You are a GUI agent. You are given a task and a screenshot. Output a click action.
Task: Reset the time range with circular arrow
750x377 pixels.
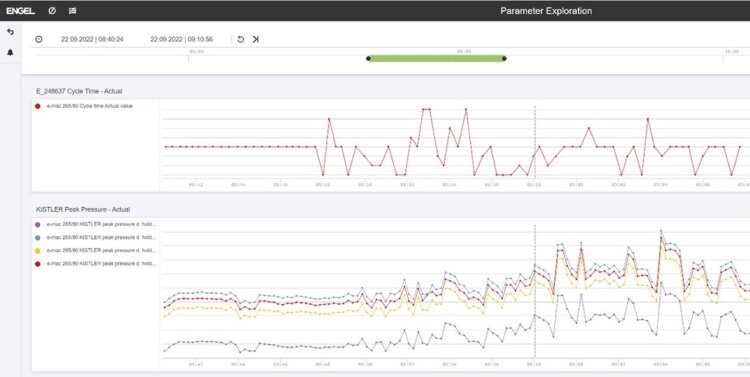point(241,39)
